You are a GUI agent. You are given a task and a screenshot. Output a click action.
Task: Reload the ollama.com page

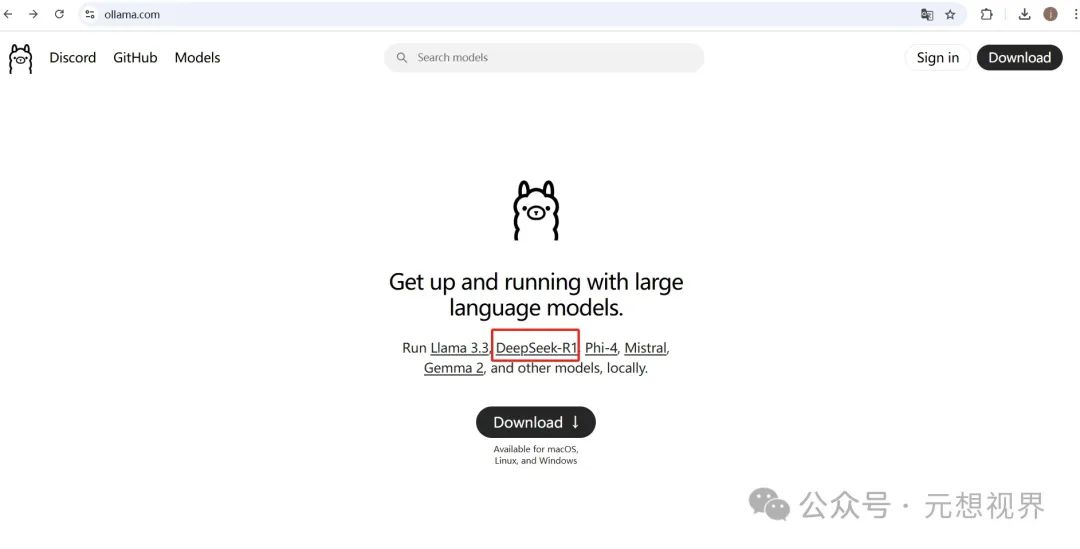pyautogui.click(x=59, y=14)
